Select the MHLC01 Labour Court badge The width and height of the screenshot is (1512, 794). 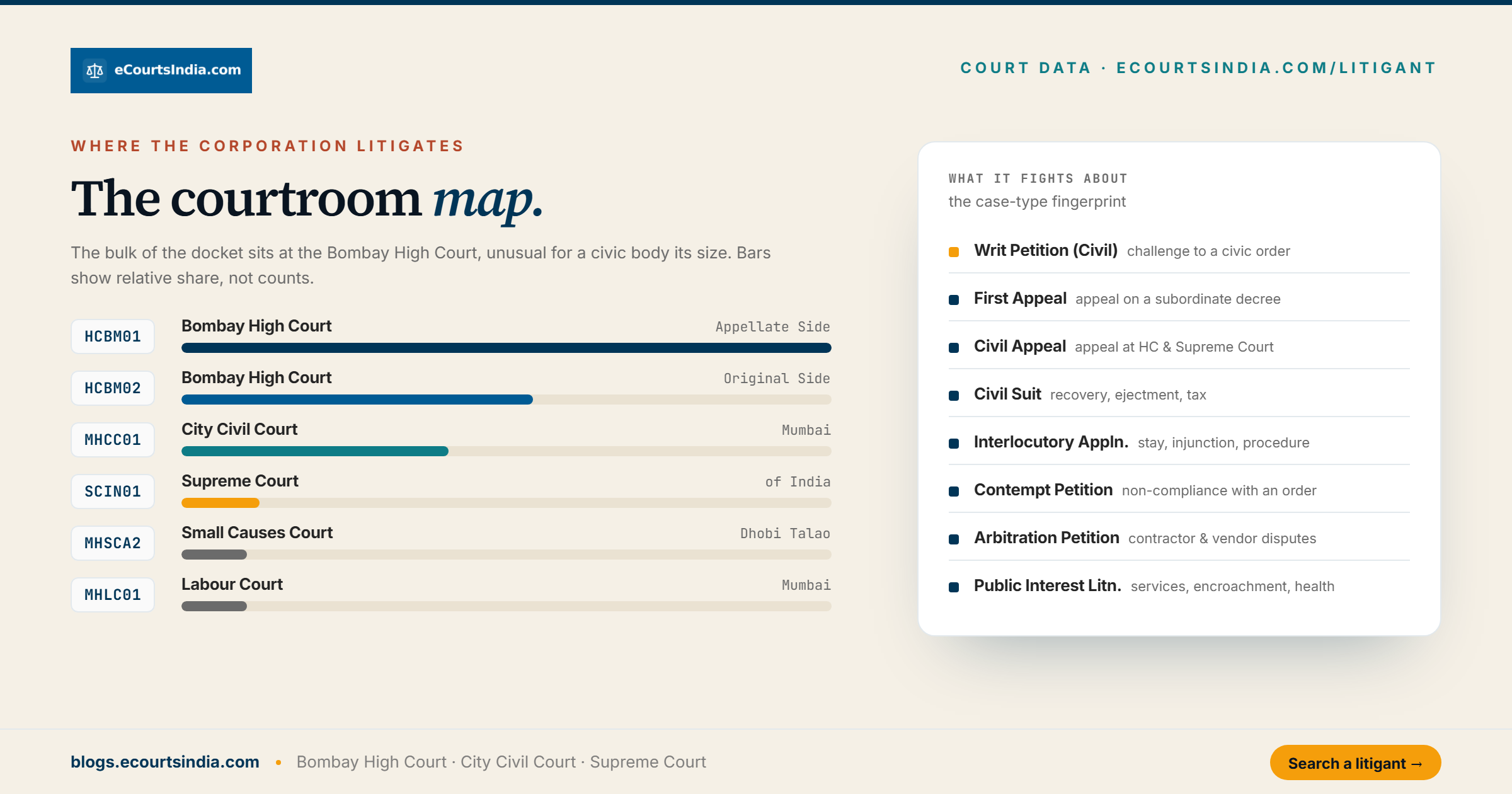[x=113, y=595]
